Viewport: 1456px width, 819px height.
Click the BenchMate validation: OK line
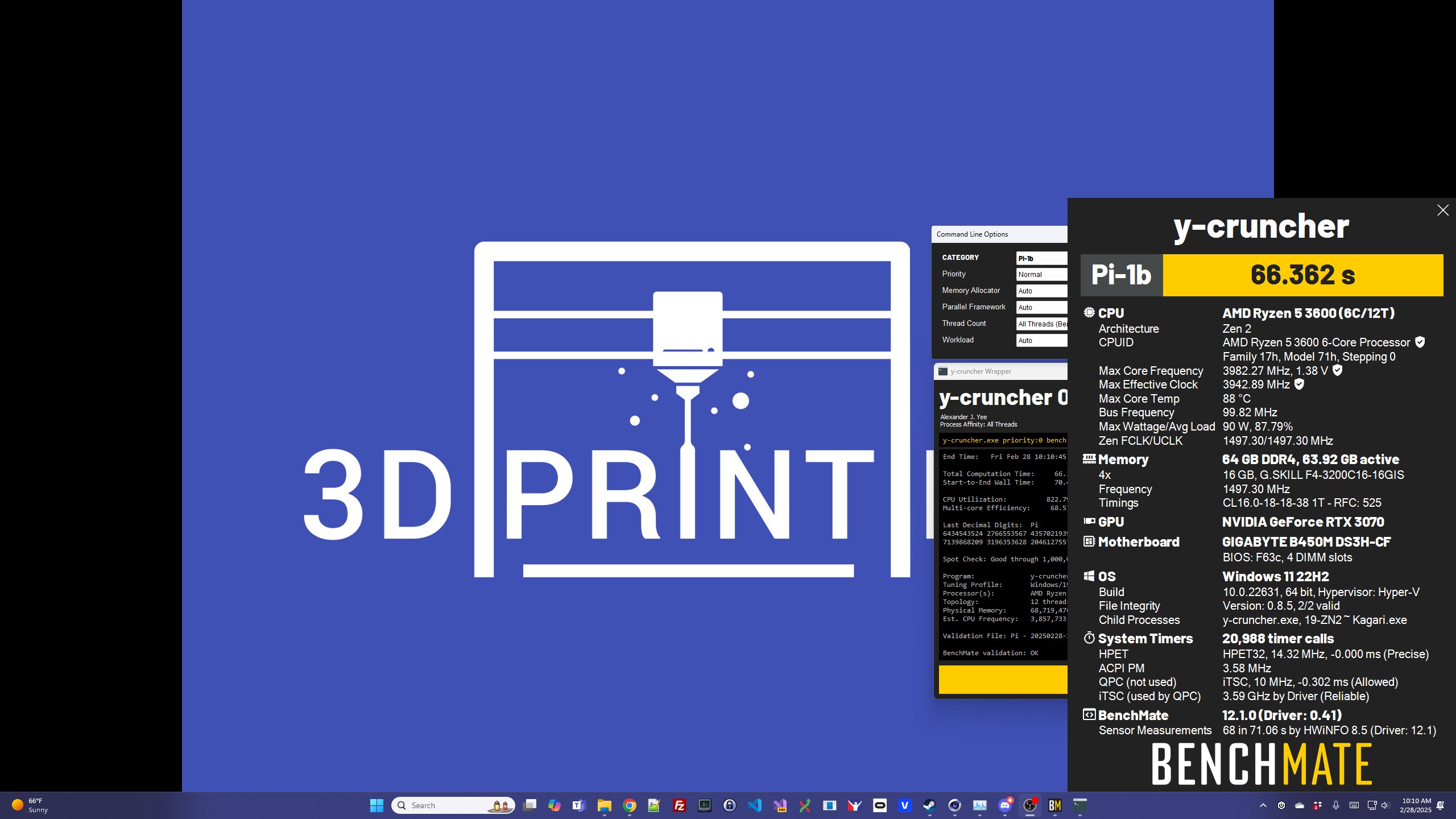coord(990,653)
